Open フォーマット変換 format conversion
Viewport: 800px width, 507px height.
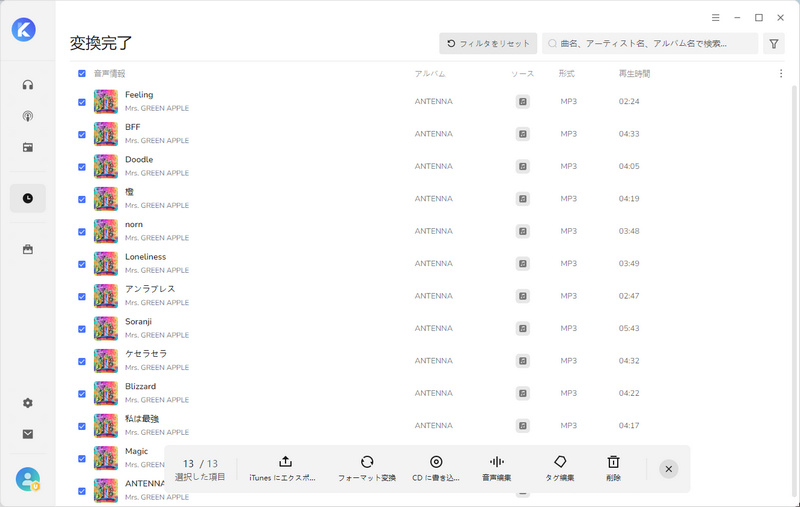pyautogui.click(x=367, y=468)
